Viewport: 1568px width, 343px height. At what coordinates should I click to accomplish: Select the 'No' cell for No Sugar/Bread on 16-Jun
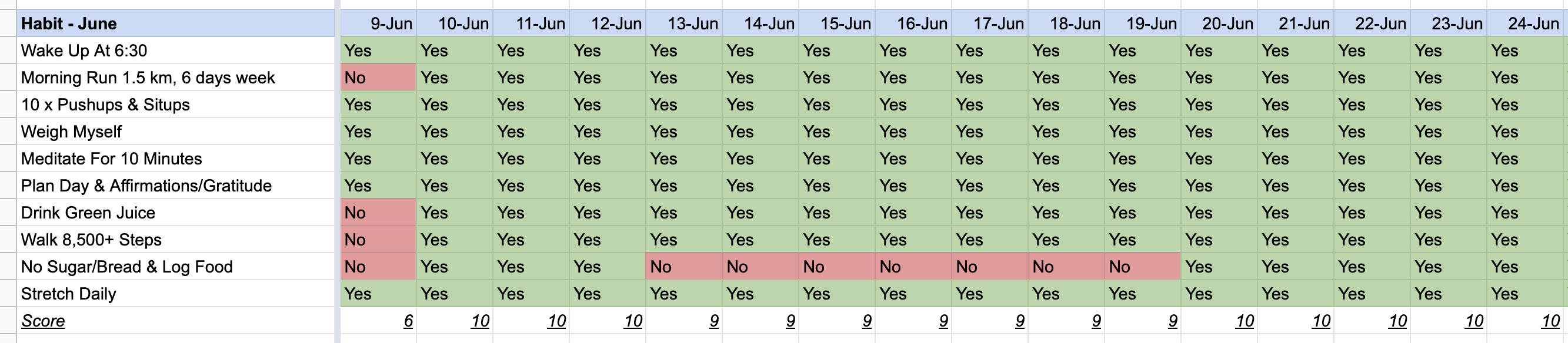[913, 267]
